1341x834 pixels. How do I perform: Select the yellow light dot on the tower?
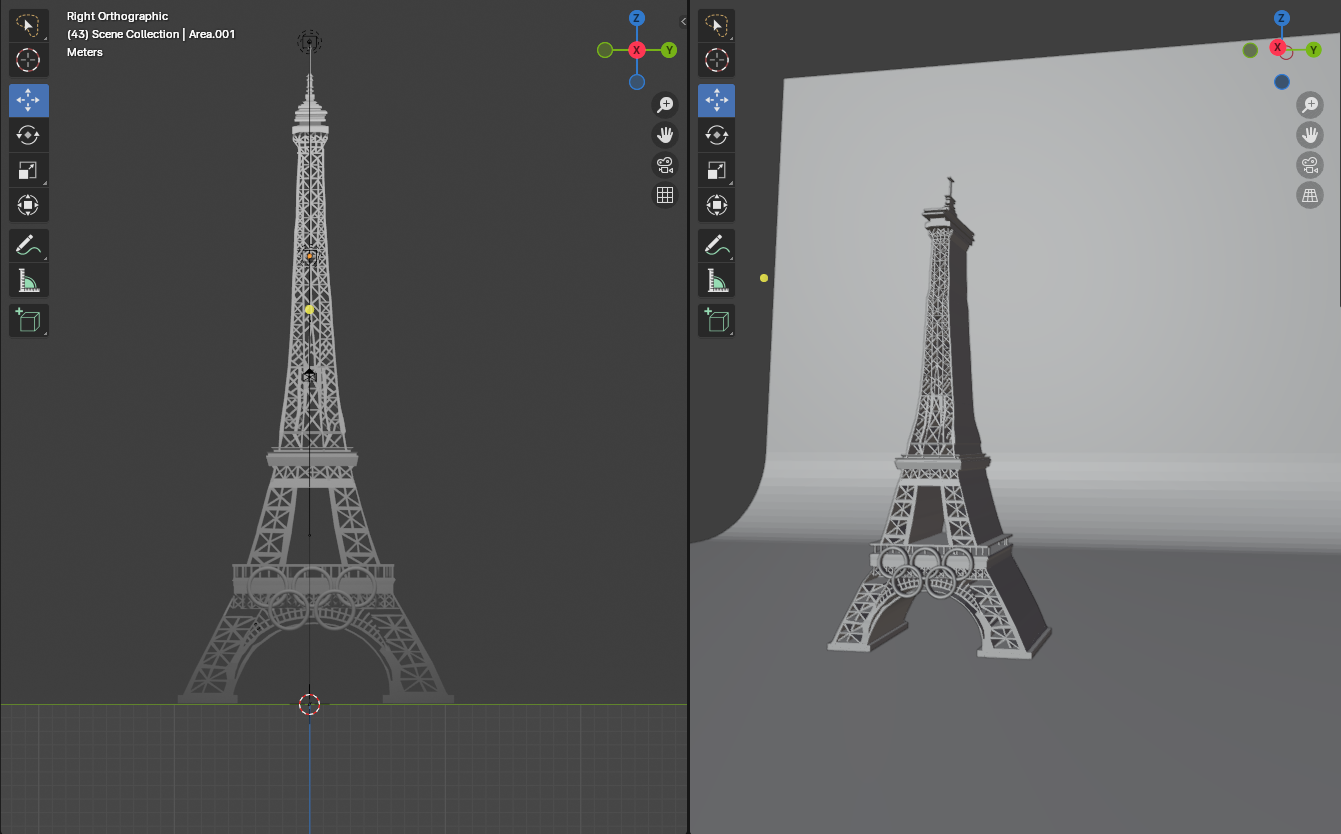[310, 310]
